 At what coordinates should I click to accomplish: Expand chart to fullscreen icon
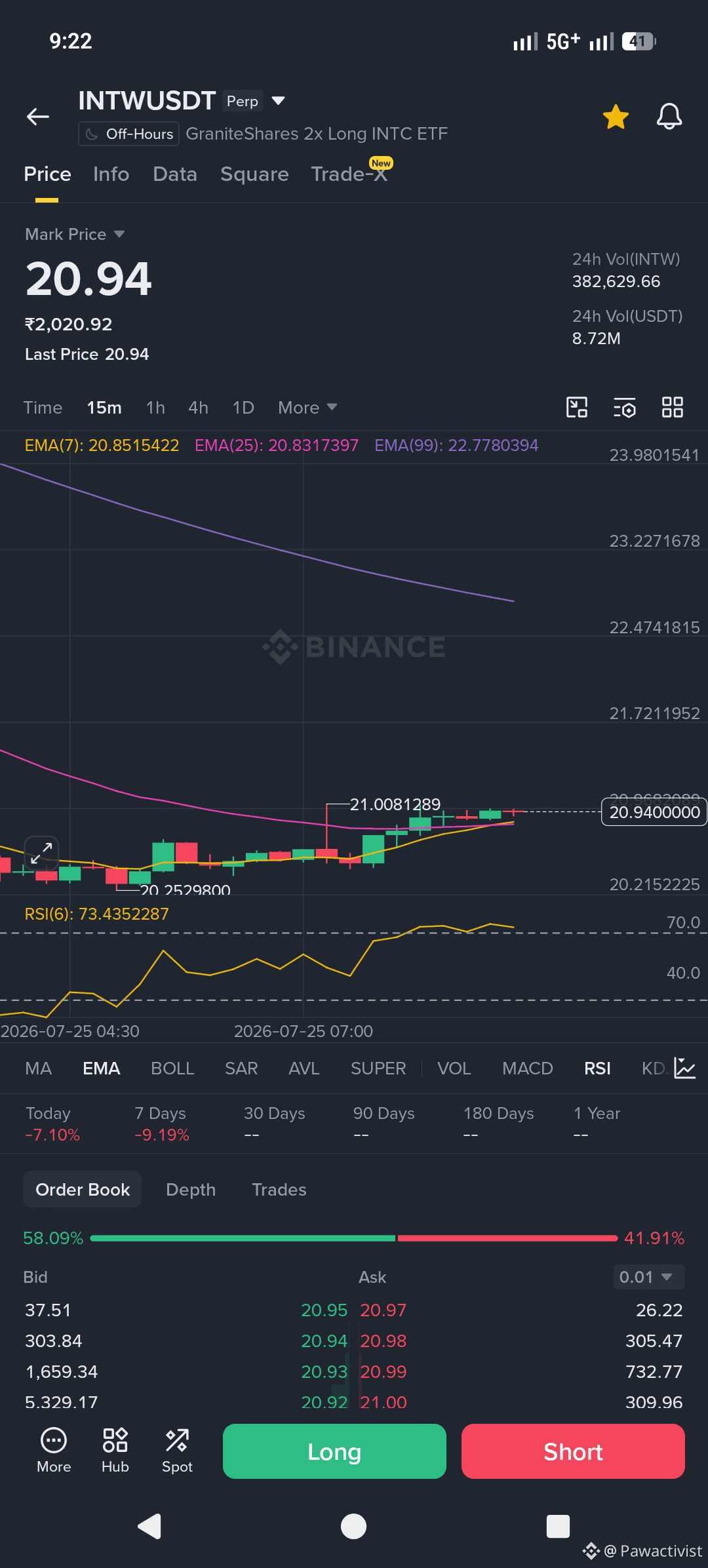point(42,853)
